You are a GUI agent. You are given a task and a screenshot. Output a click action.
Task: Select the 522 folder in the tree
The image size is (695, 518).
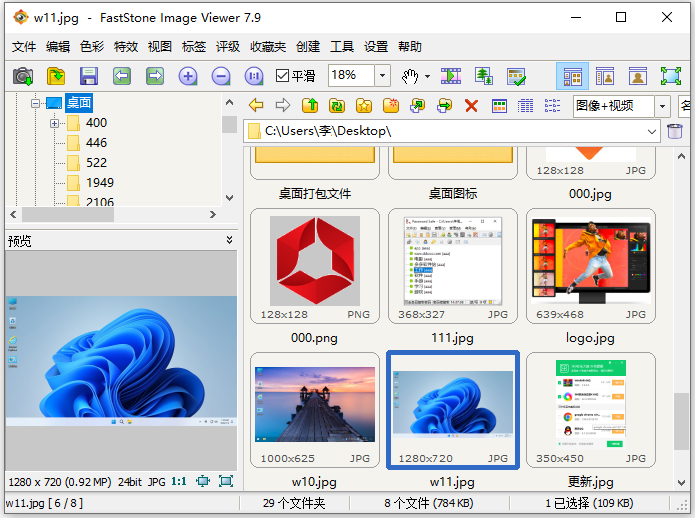click(x=96, y=163)
